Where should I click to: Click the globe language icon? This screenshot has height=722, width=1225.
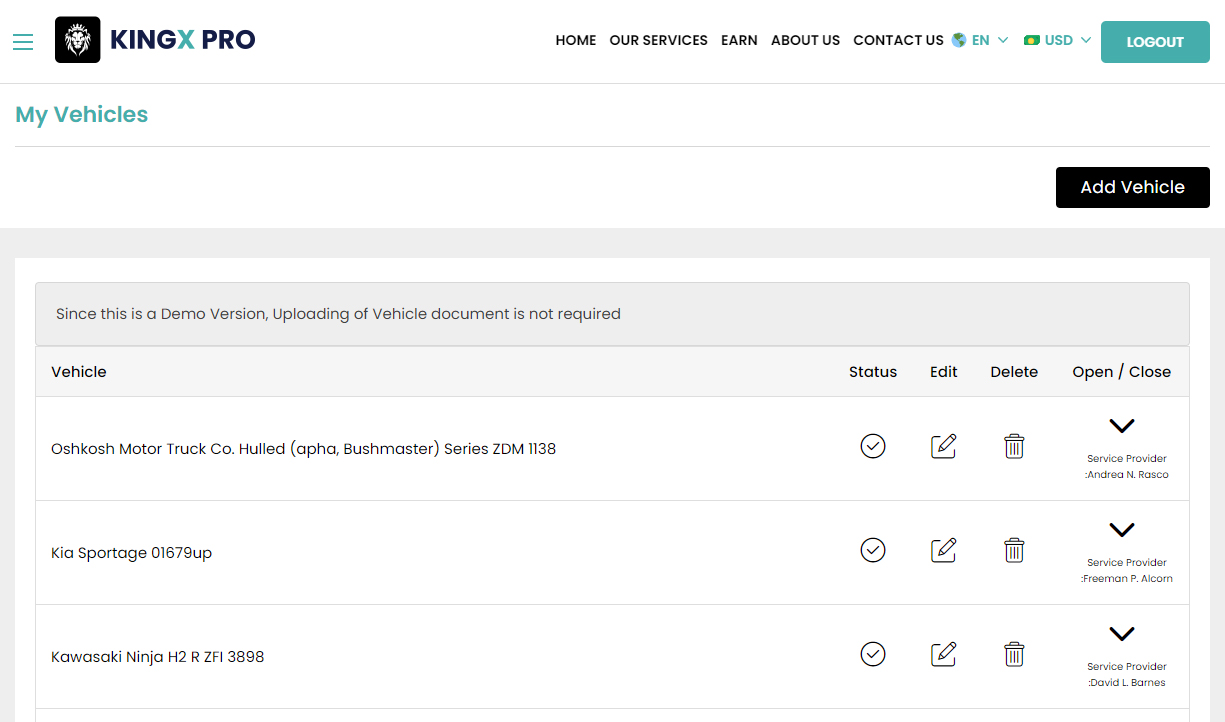point(959,40)
